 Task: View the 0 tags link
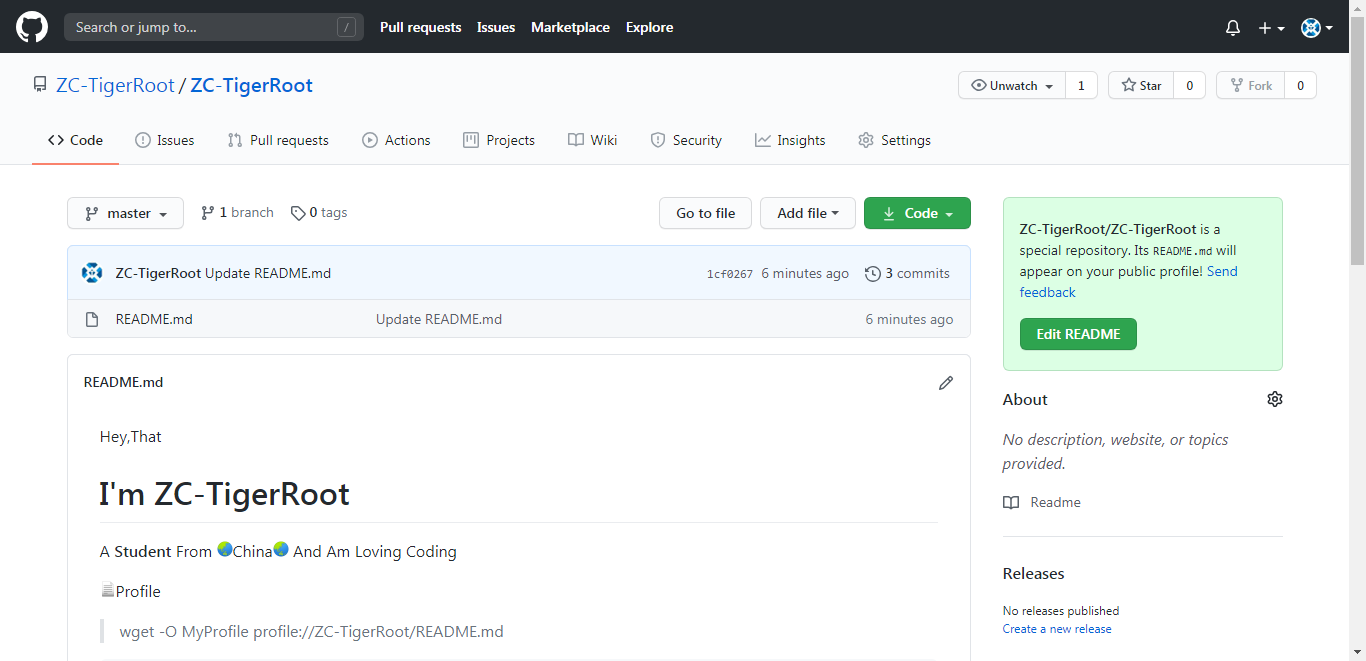click(x=319, y=213)
